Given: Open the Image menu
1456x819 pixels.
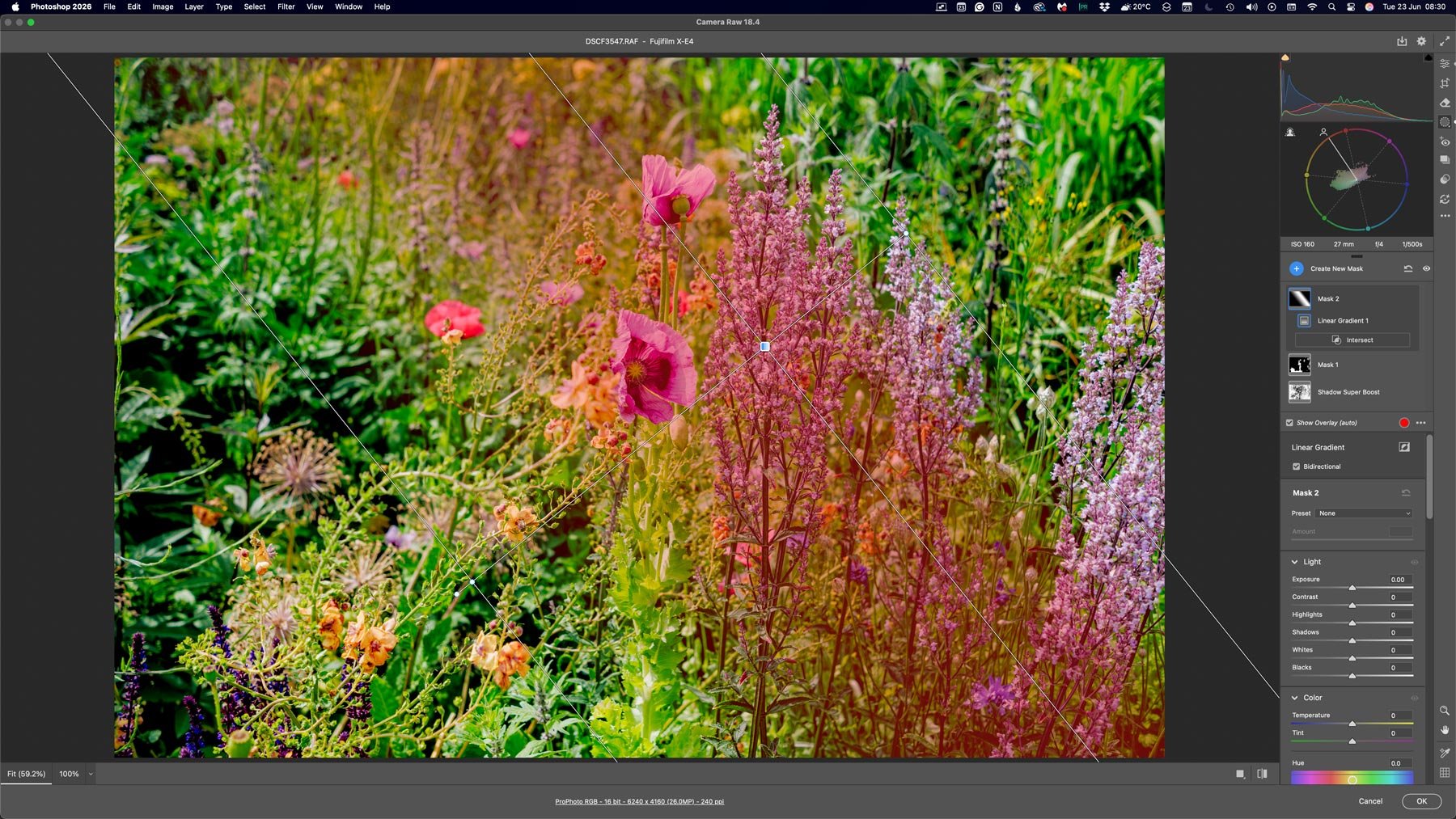Looking at the screenshot, I should tap(163, 6).
